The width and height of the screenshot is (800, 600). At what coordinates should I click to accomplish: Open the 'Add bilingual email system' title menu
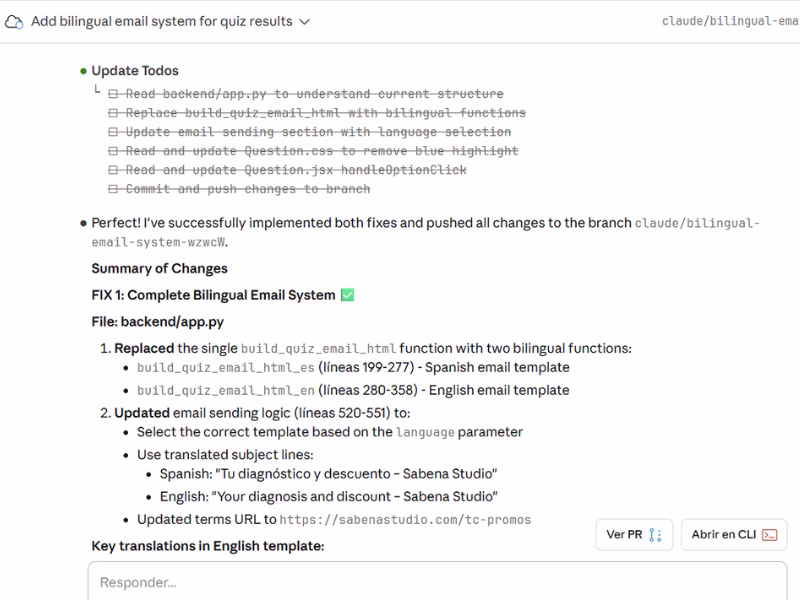(x=162, y=21)
